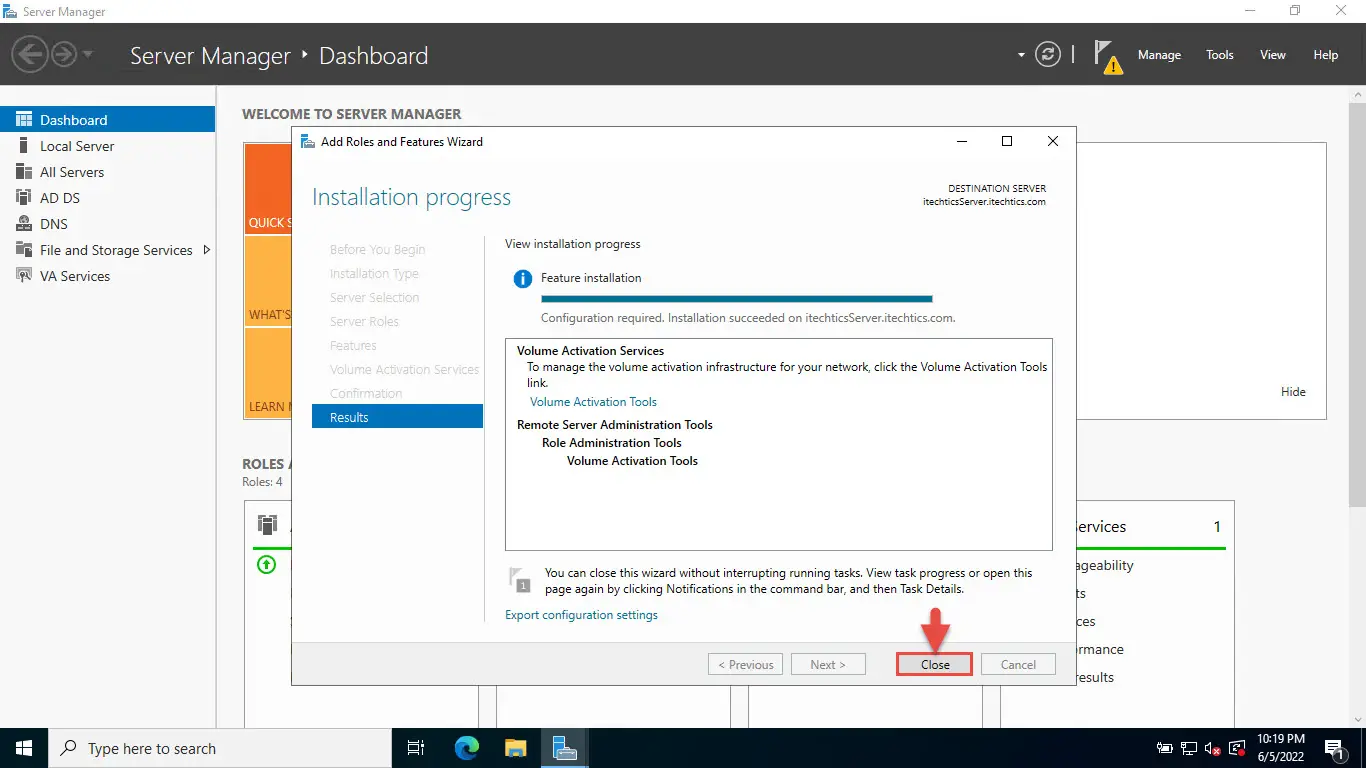Select DNS in the left pane
1366x768 pixels.
click(x=108, y=224)
